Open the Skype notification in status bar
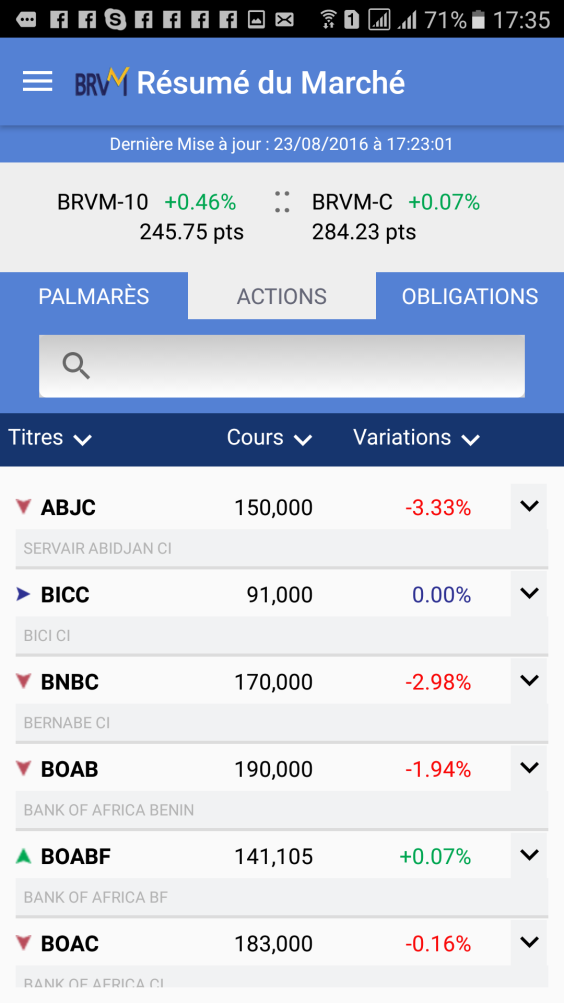Screen dimensions: 564x1003 tap(115, 19)
